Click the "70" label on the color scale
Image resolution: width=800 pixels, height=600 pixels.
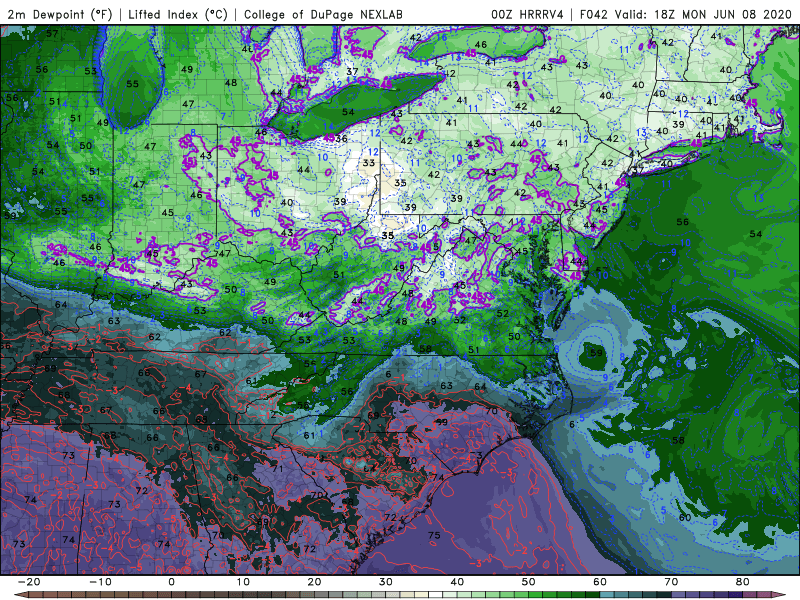point(671,582)
